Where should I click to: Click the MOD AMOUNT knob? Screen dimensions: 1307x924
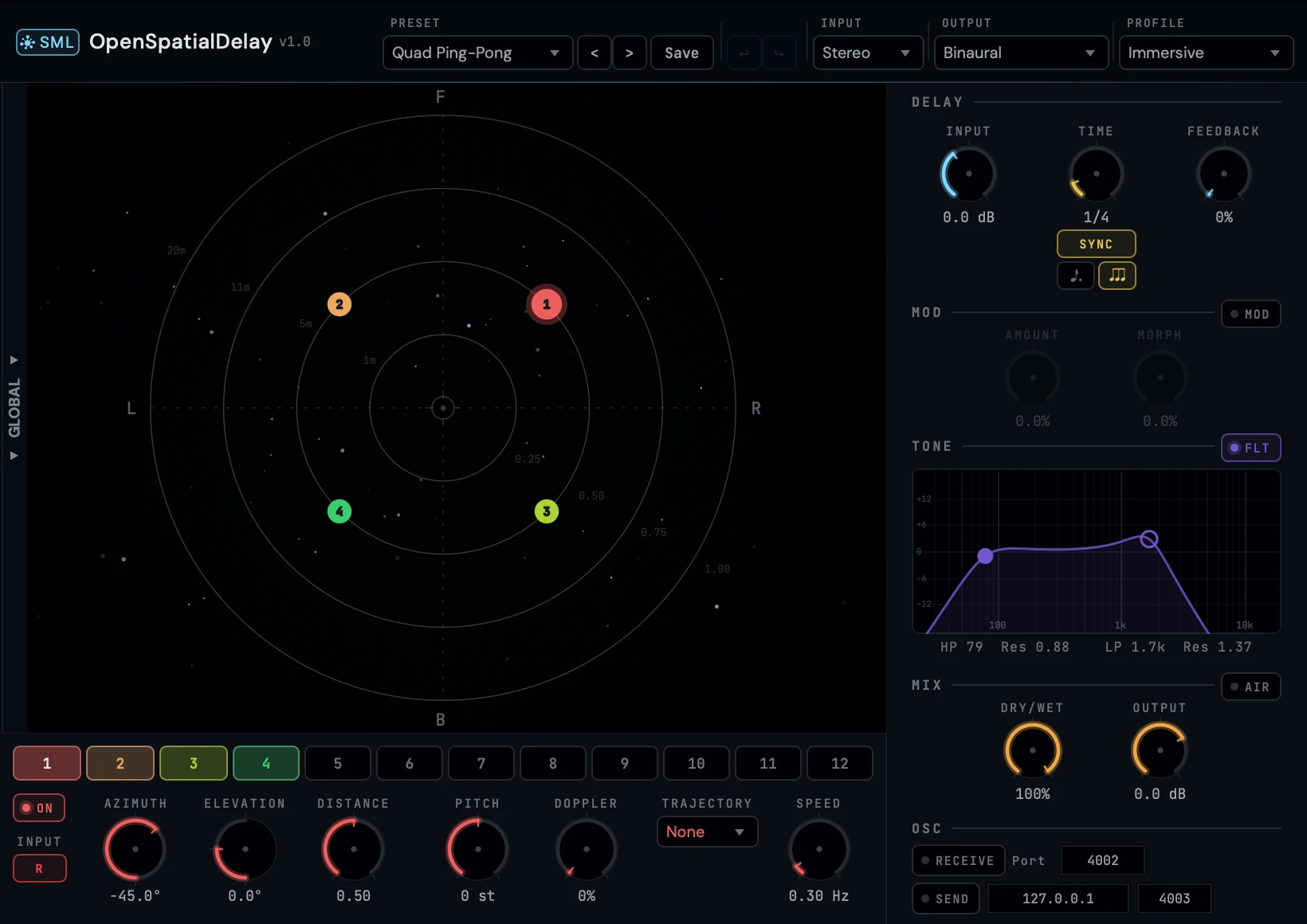point(1033,378)
